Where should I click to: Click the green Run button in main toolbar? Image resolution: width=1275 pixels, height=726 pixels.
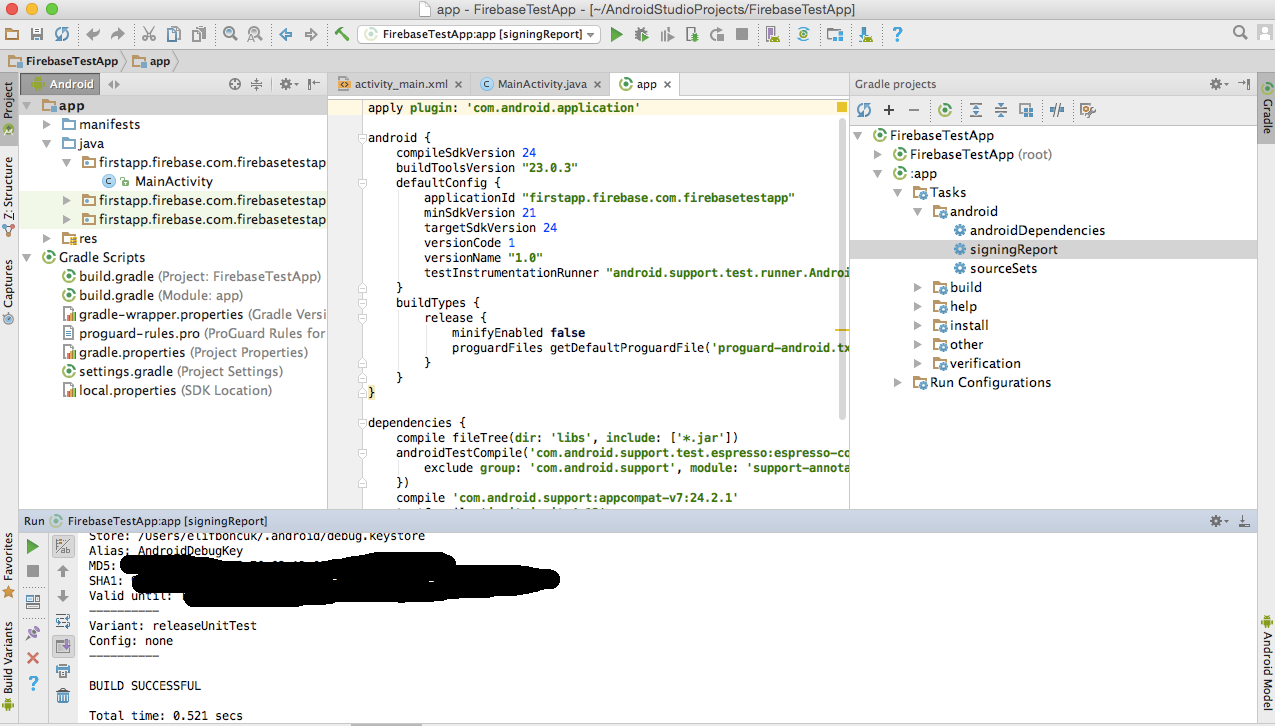pyautogui.click(x=616, y=34)
